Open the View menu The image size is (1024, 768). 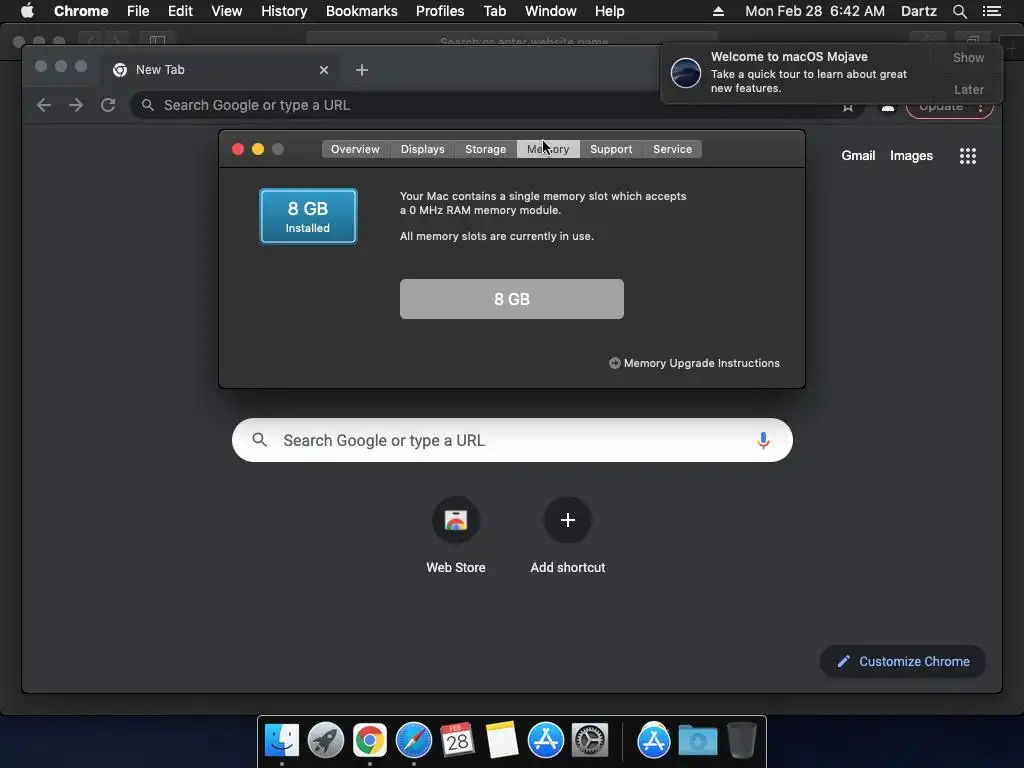click(x=227, y=11)
